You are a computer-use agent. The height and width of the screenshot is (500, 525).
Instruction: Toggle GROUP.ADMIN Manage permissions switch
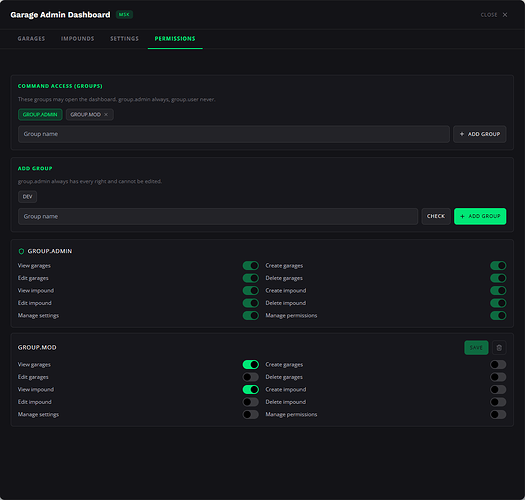click(x=498, y=315)
